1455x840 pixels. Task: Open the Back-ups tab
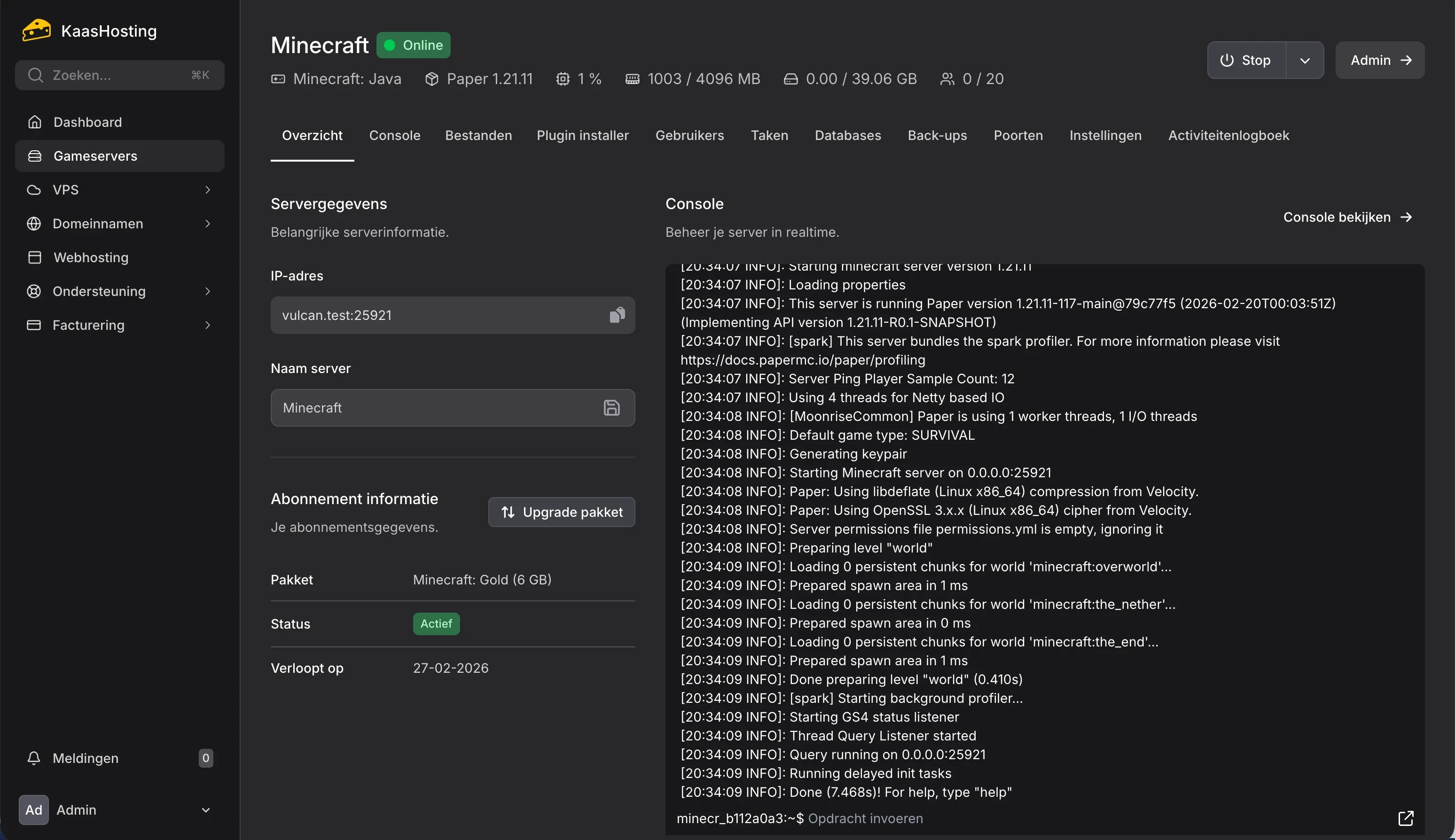pos(937,135)
